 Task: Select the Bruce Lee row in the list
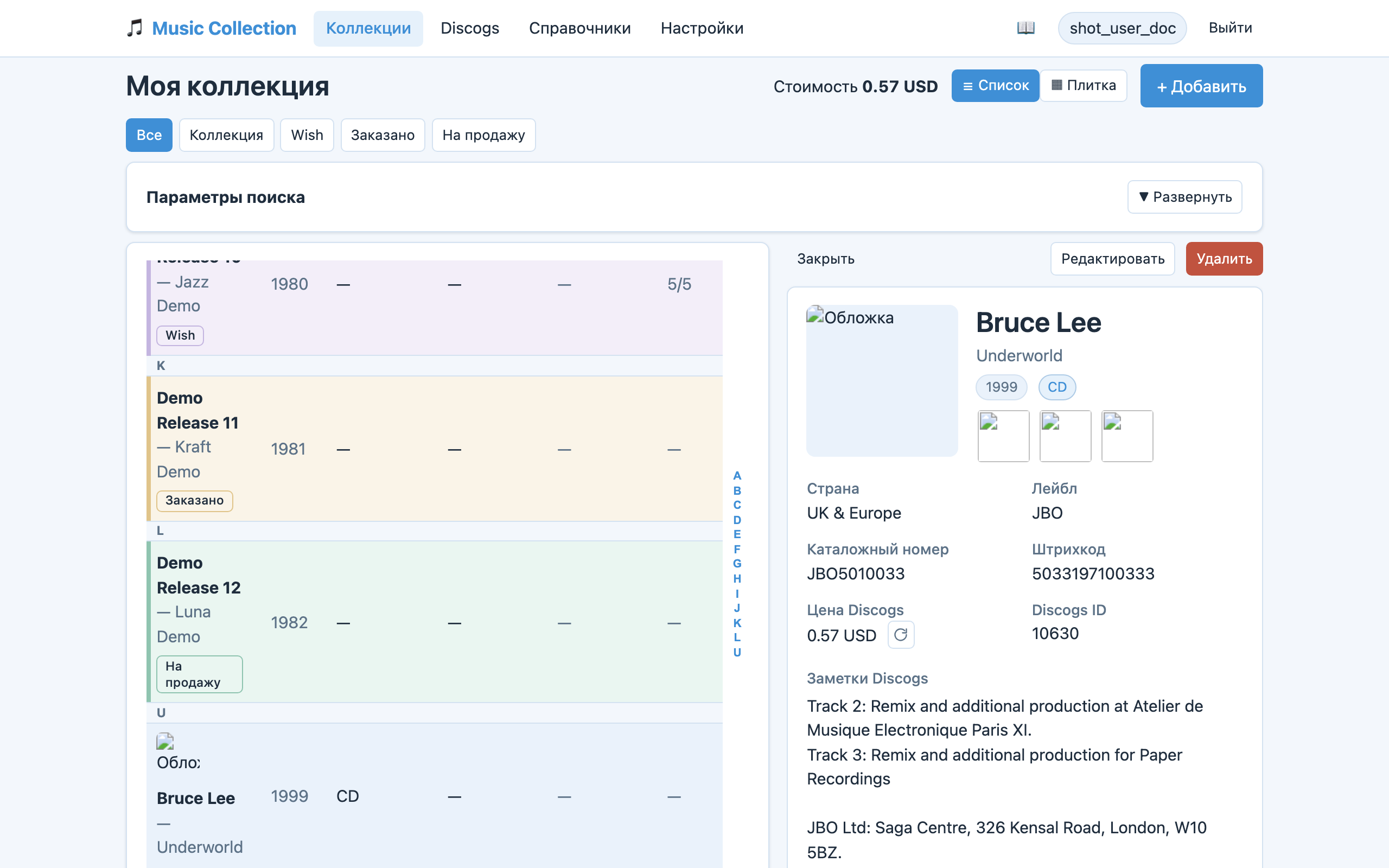pos(435,796)
